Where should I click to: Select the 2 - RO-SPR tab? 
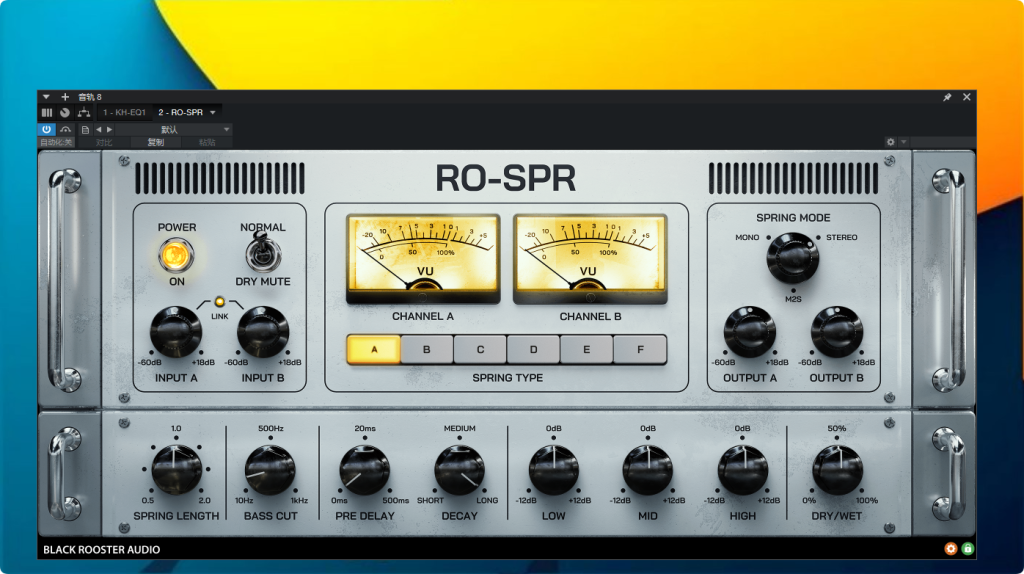coord(180,112)
